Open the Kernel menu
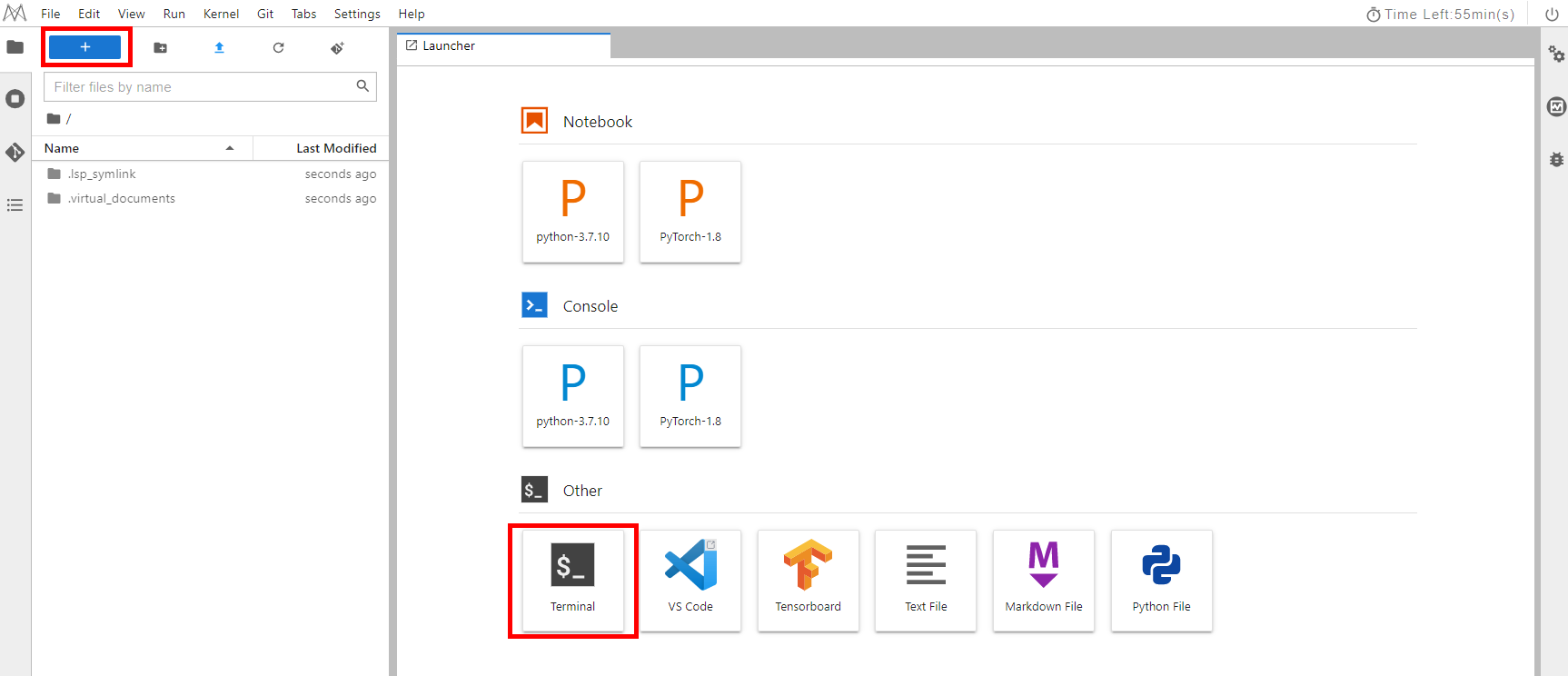The image size is (1568, 676). point(221,14)
